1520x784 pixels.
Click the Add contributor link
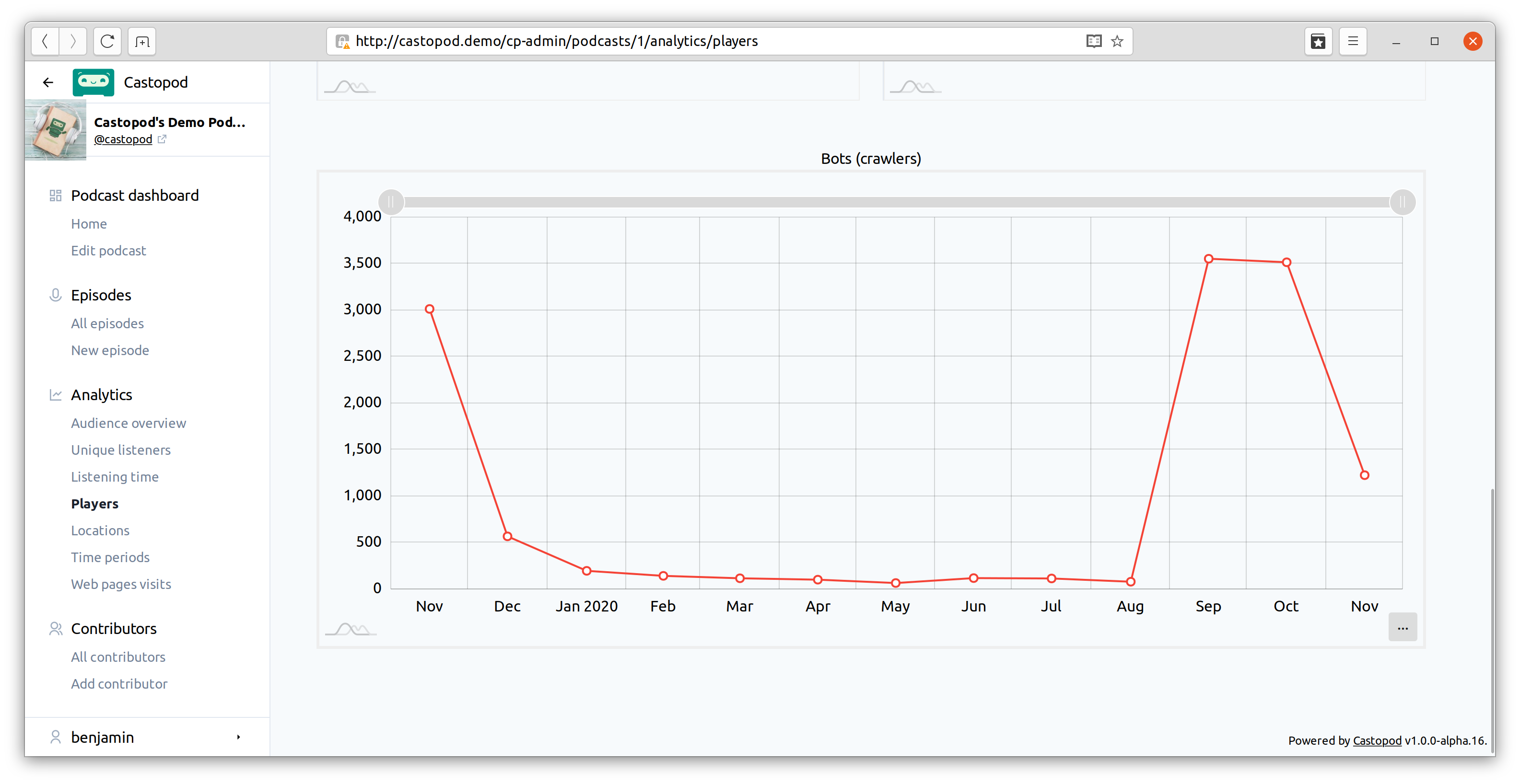point(119,683)
